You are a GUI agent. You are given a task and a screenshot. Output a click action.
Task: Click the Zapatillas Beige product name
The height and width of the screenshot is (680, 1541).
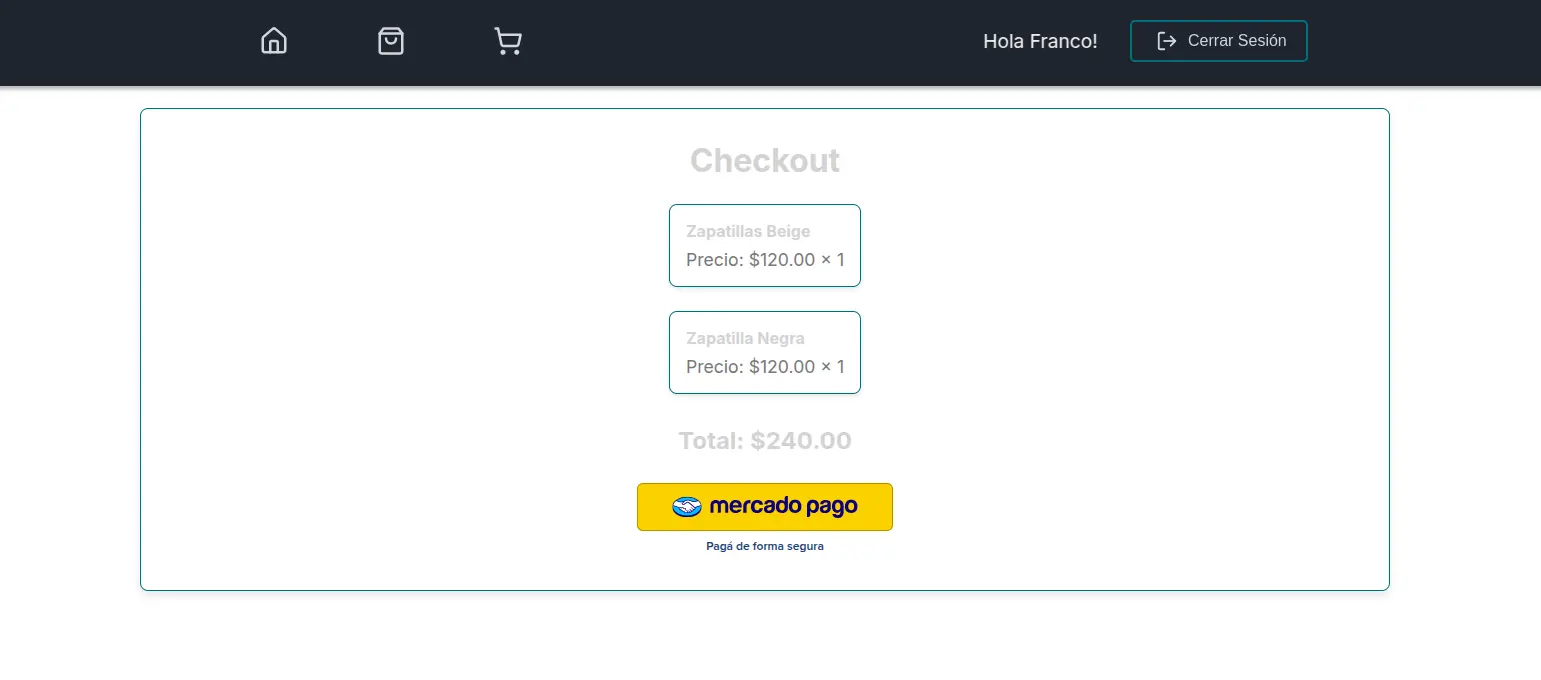(748, 231)
